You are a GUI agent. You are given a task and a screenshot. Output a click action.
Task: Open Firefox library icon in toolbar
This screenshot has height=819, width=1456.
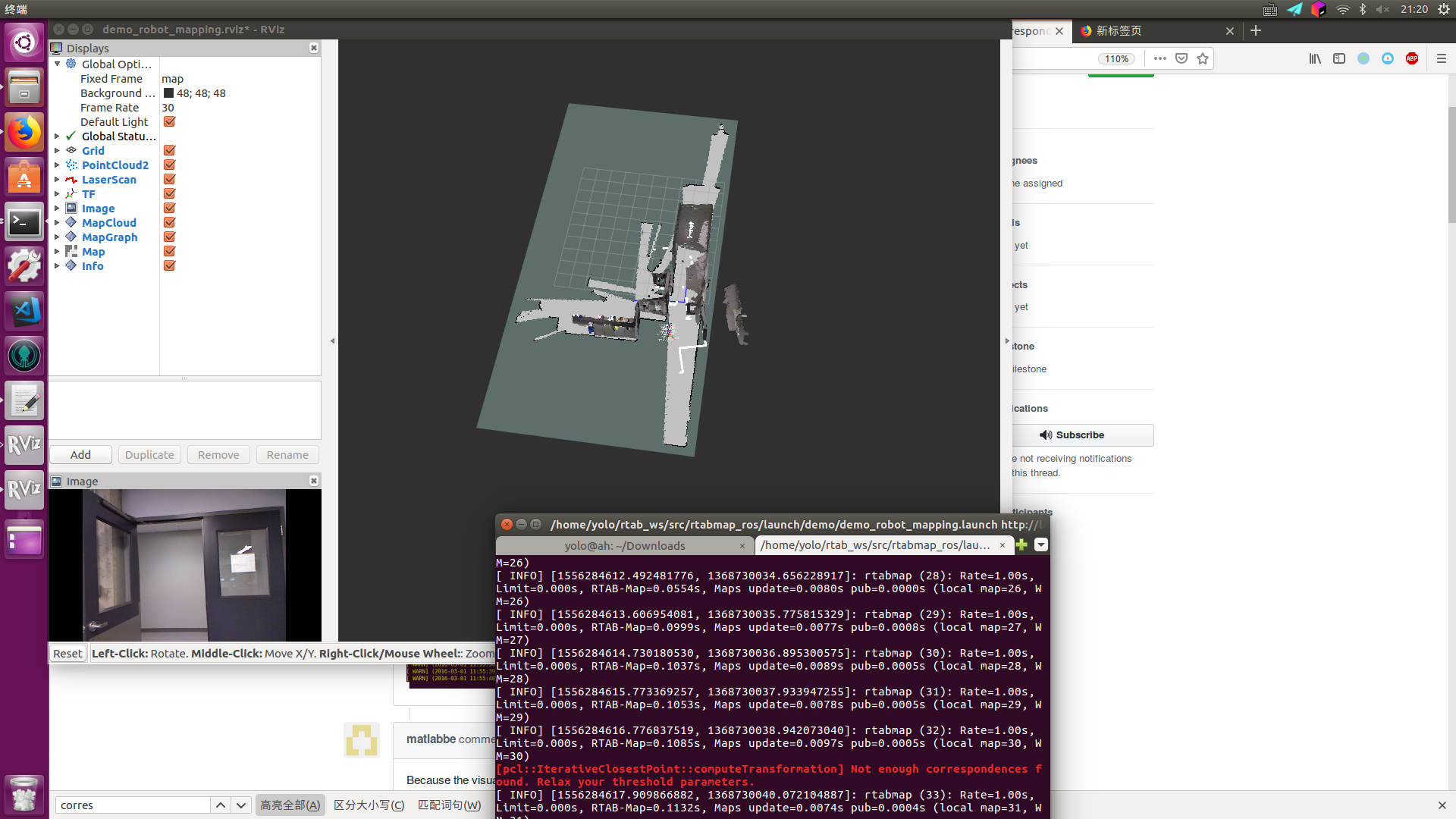click(1315, 58)
